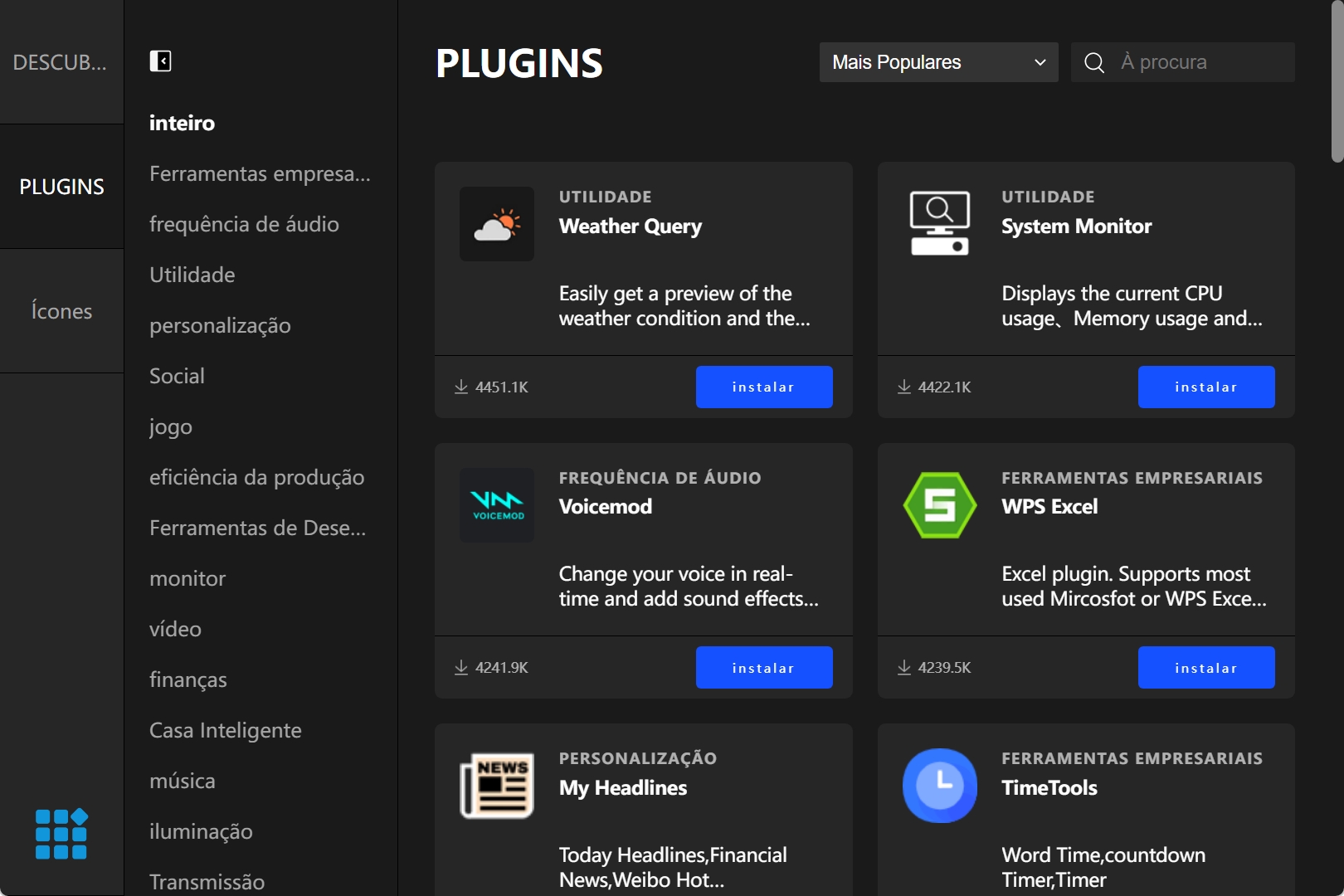Install the Voicemod plugin

click(x=763, y=668)
